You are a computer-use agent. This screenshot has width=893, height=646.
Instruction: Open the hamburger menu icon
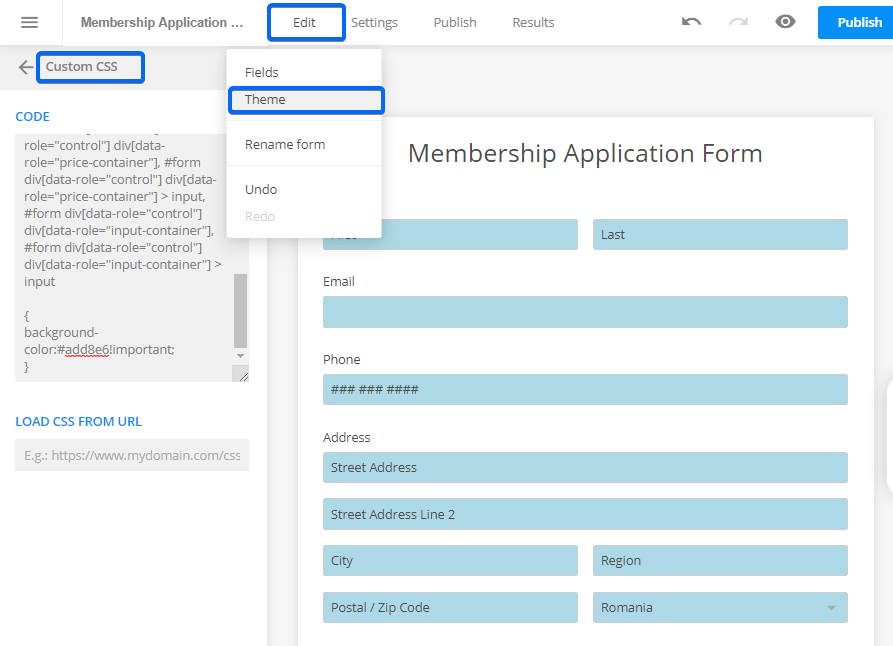point(29,22)
